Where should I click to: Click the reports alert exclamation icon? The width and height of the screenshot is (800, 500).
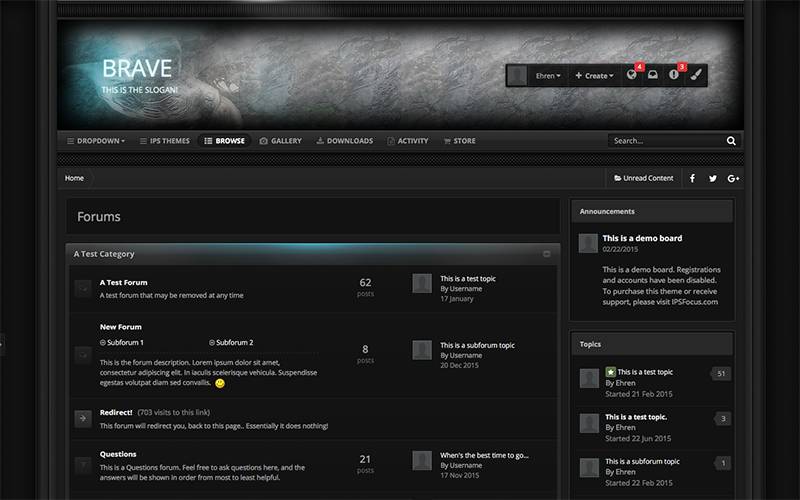(x=674, y=76)
